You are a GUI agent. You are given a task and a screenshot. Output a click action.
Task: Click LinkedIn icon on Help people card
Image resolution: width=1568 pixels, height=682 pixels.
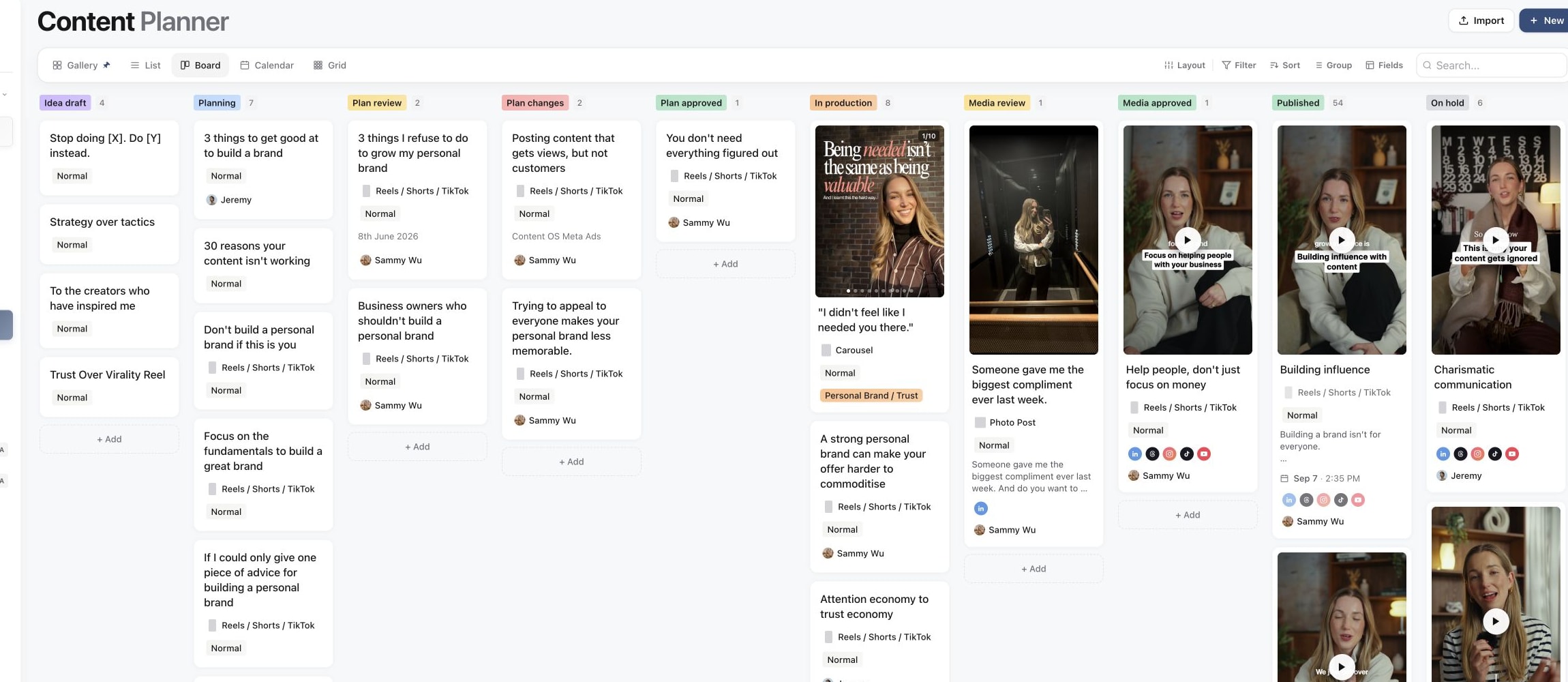pyautogui.click(x=1135, y=454)
